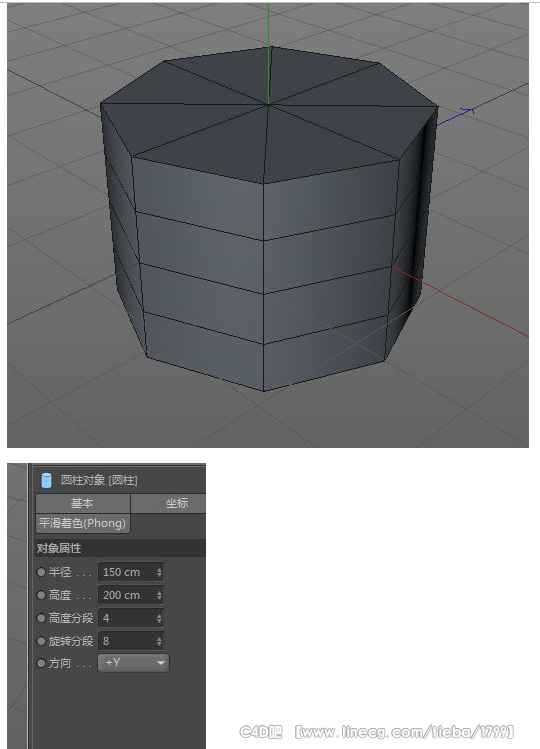Open the 平滑着色(Phong) tab
Image resolution: width=540 pixels, height=749 pixels.
click(x=83, y=524)
